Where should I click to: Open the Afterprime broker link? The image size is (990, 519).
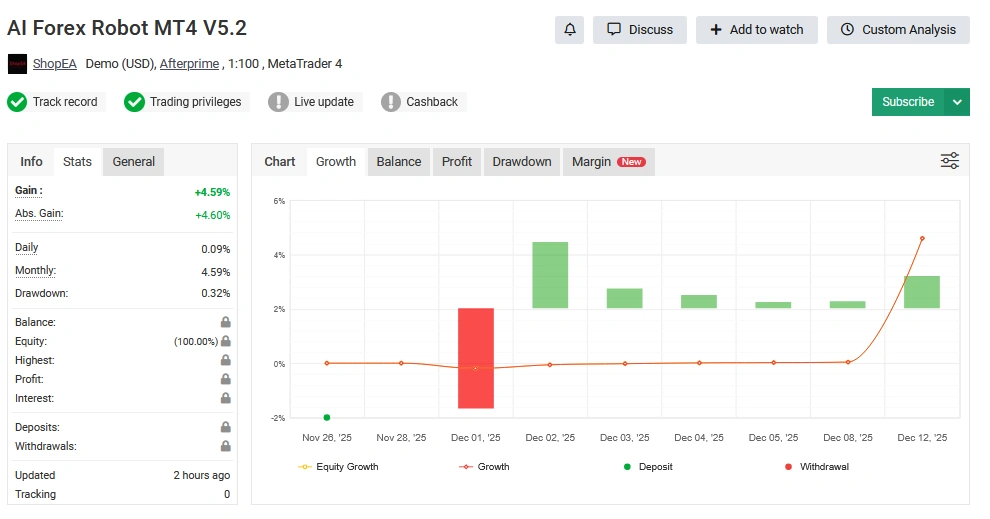(189, 64)
